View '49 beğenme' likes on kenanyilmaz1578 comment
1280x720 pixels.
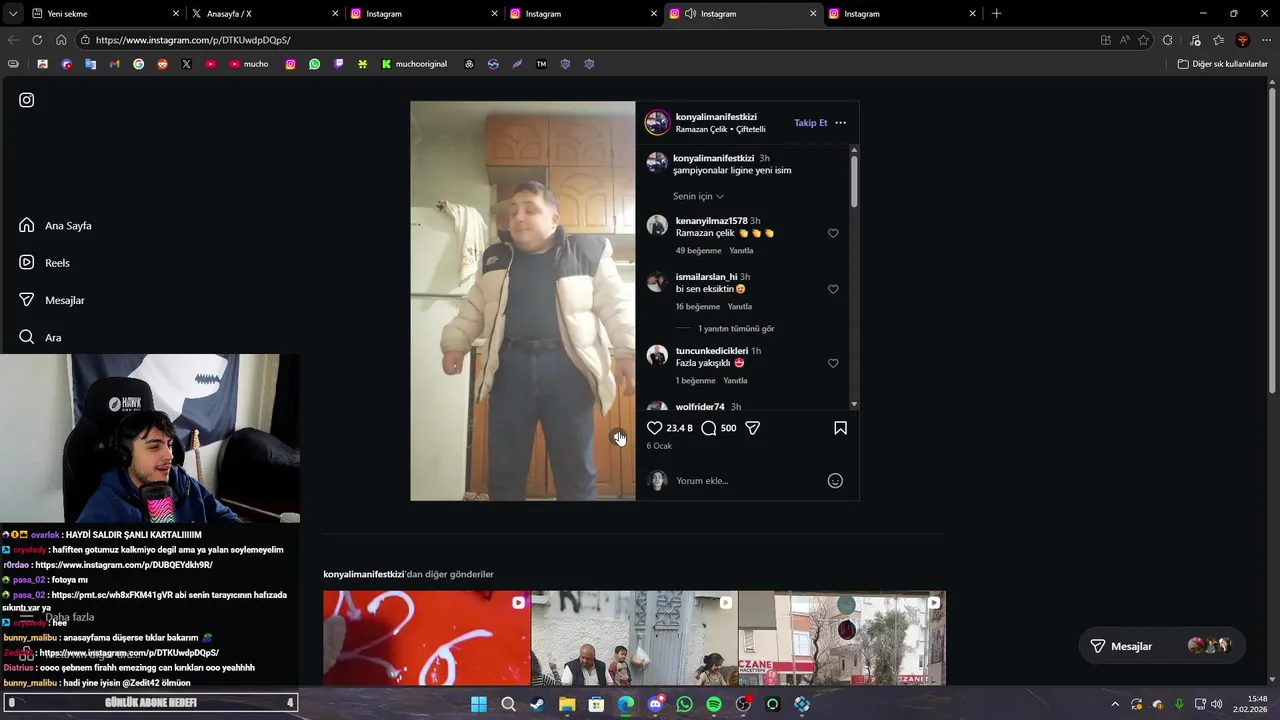698,251
